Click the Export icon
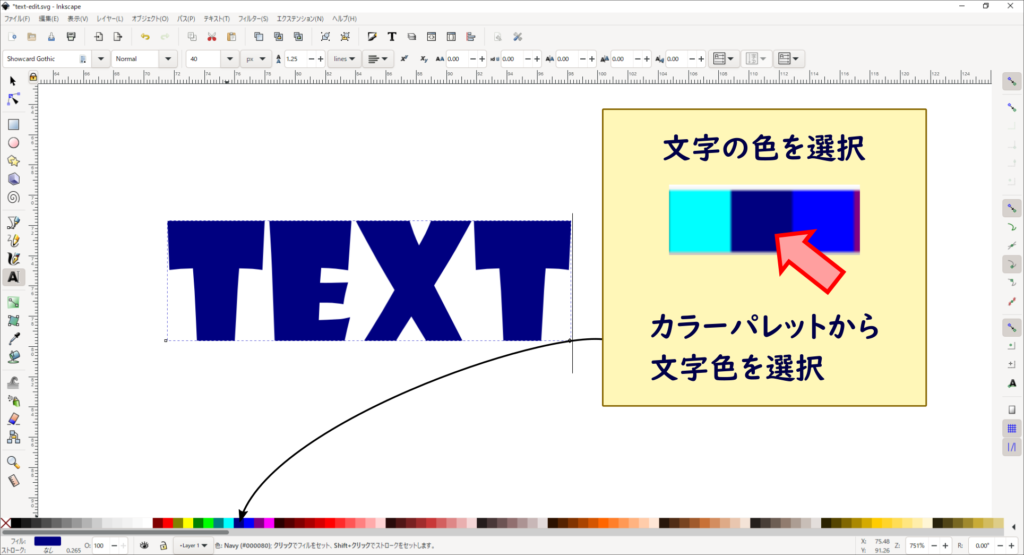Image resolution: width=1024 pixels, height=555 pixels. 118,37
